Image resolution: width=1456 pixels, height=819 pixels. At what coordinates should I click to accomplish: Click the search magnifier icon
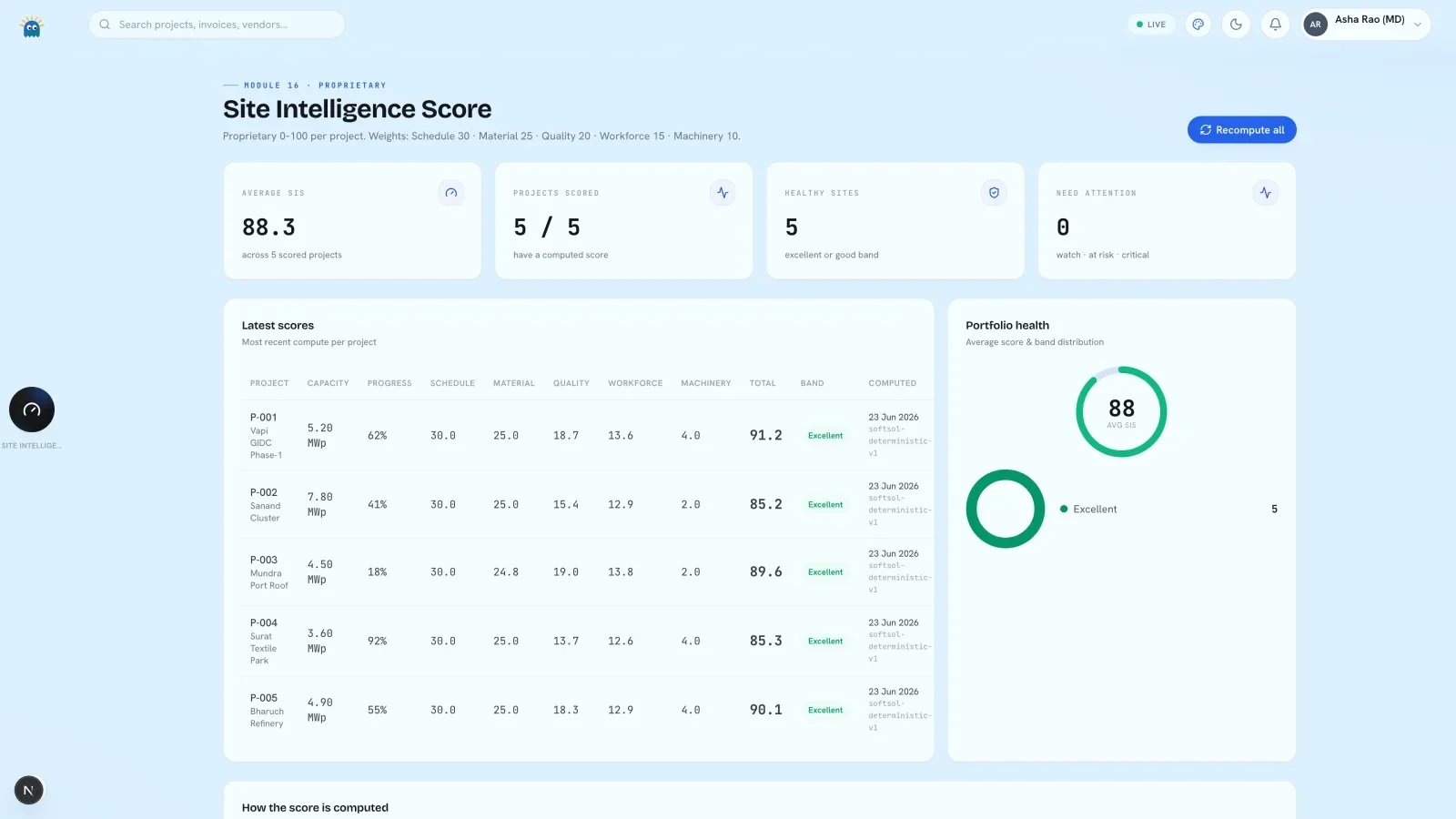pyautogui.click(x=105, y=25)
